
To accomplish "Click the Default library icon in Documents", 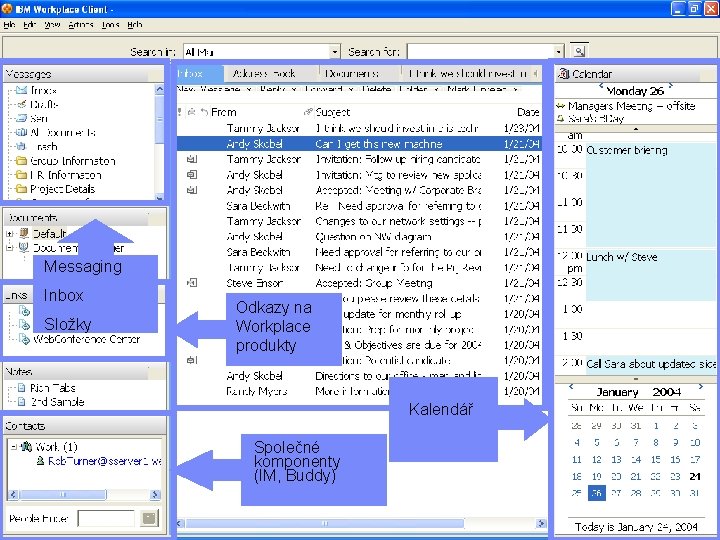I will (x=24, y=233).
